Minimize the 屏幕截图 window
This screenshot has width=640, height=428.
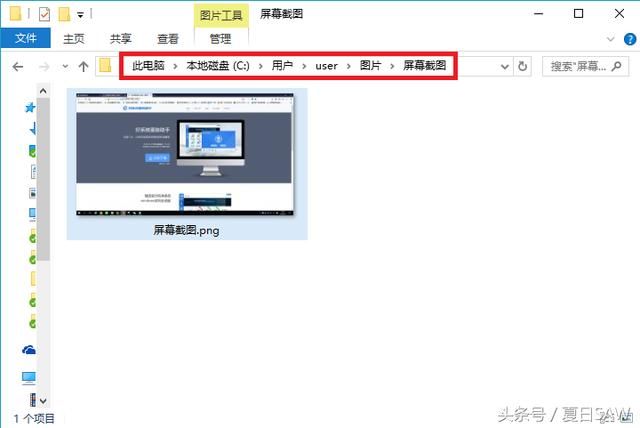[539, 14]
